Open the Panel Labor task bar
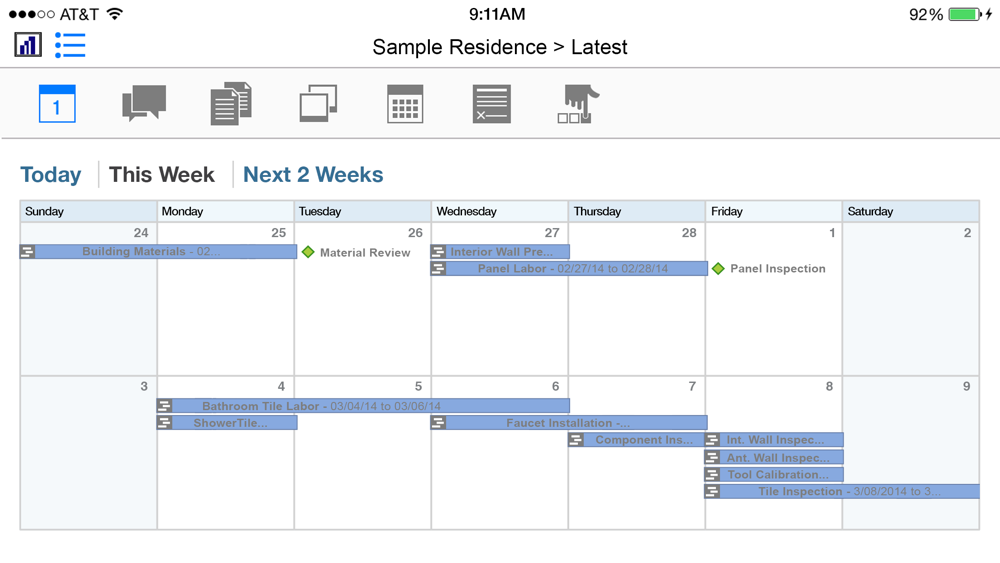 pyautogui.click(x=569, y=268)
